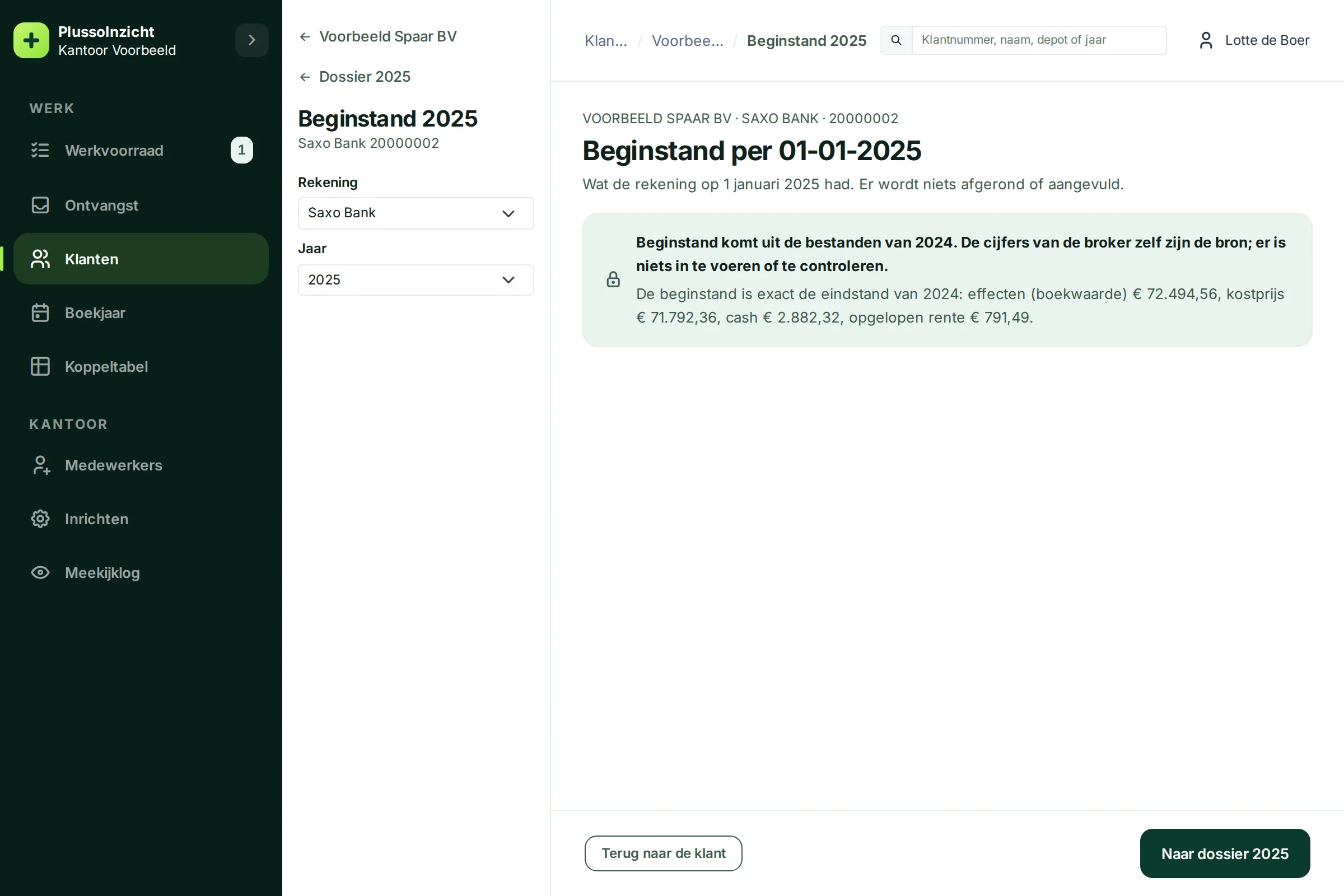Click the search magnifier icon
Viewport: 1344px width, 896px height.
(896, 40)
